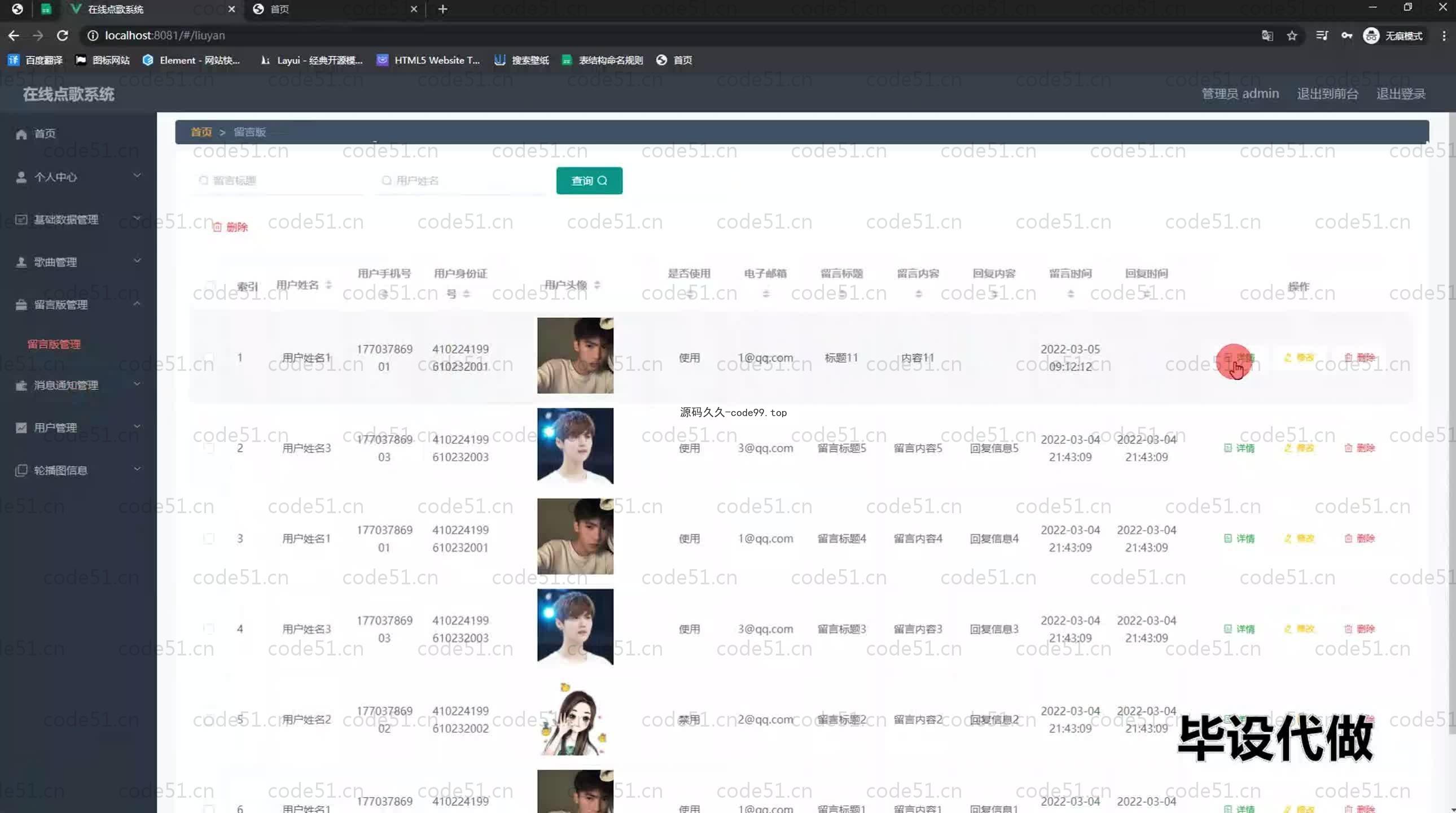Click 首页 in the breadcrumb
The height and width of the screenshot is (813, 1456).
coord(201,132)
